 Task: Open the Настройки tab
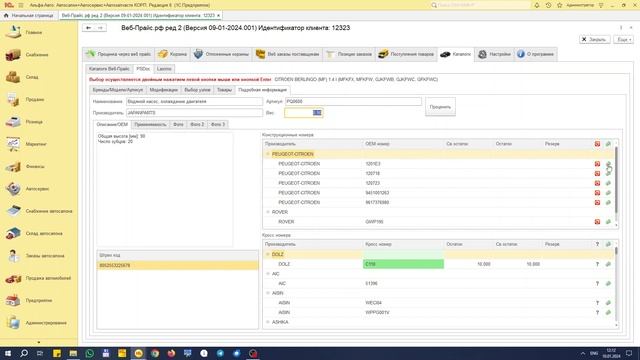pos(494,54)
